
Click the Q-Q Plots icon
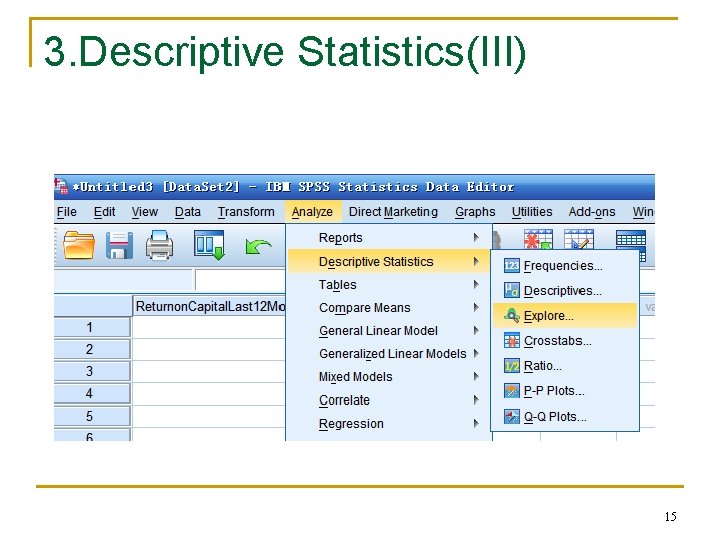pos(512,416)
